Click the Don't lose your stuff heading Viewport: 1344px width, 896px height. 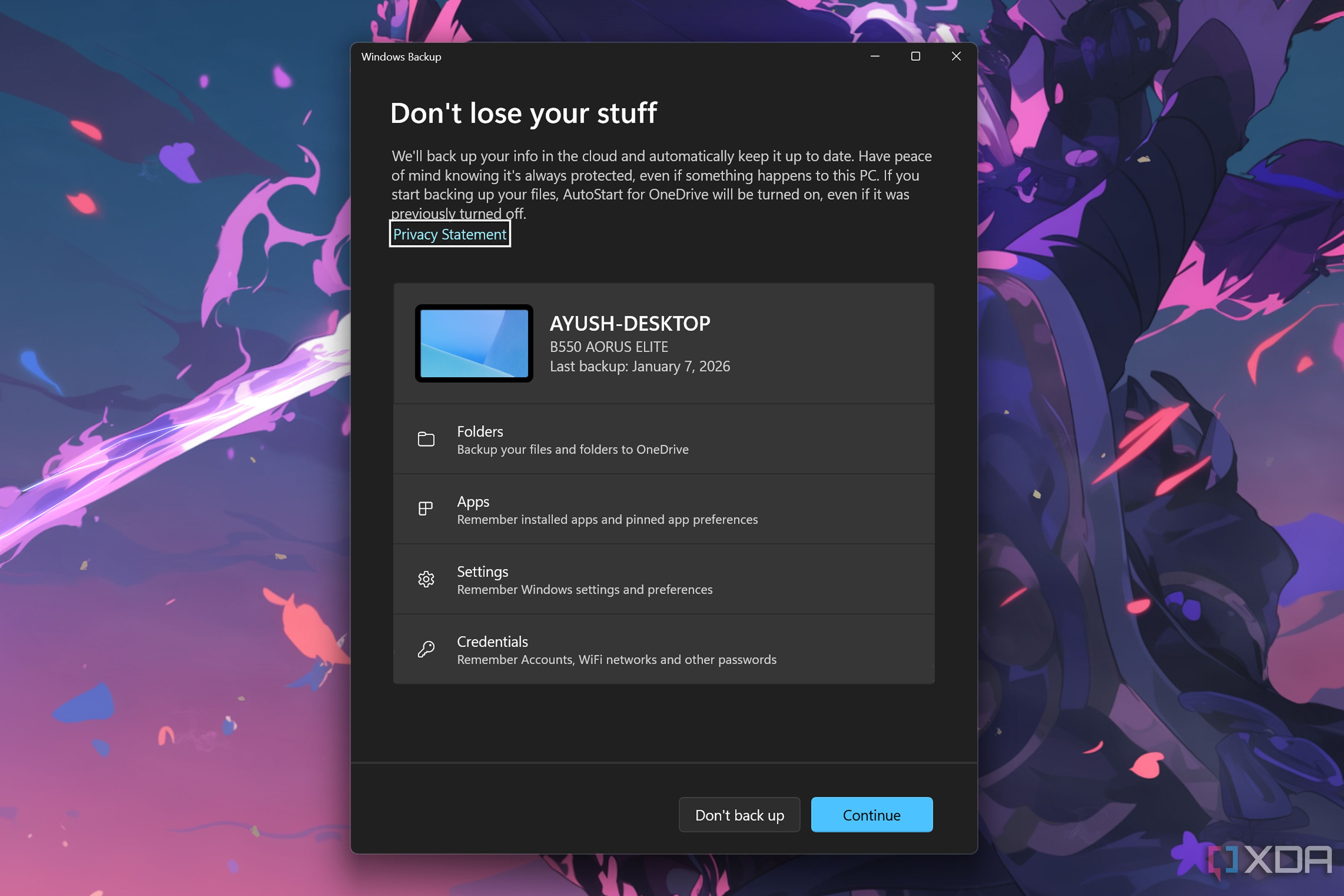pos(523,113)
